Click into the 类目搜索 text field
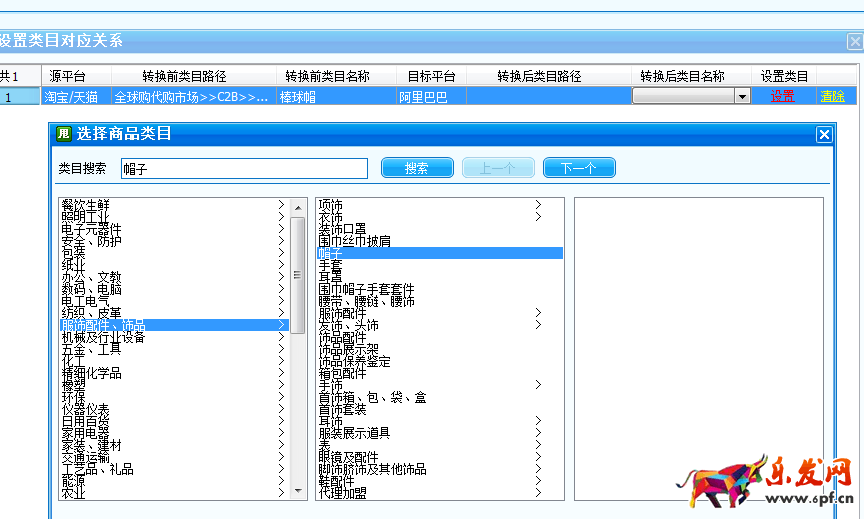 [244, 168]
